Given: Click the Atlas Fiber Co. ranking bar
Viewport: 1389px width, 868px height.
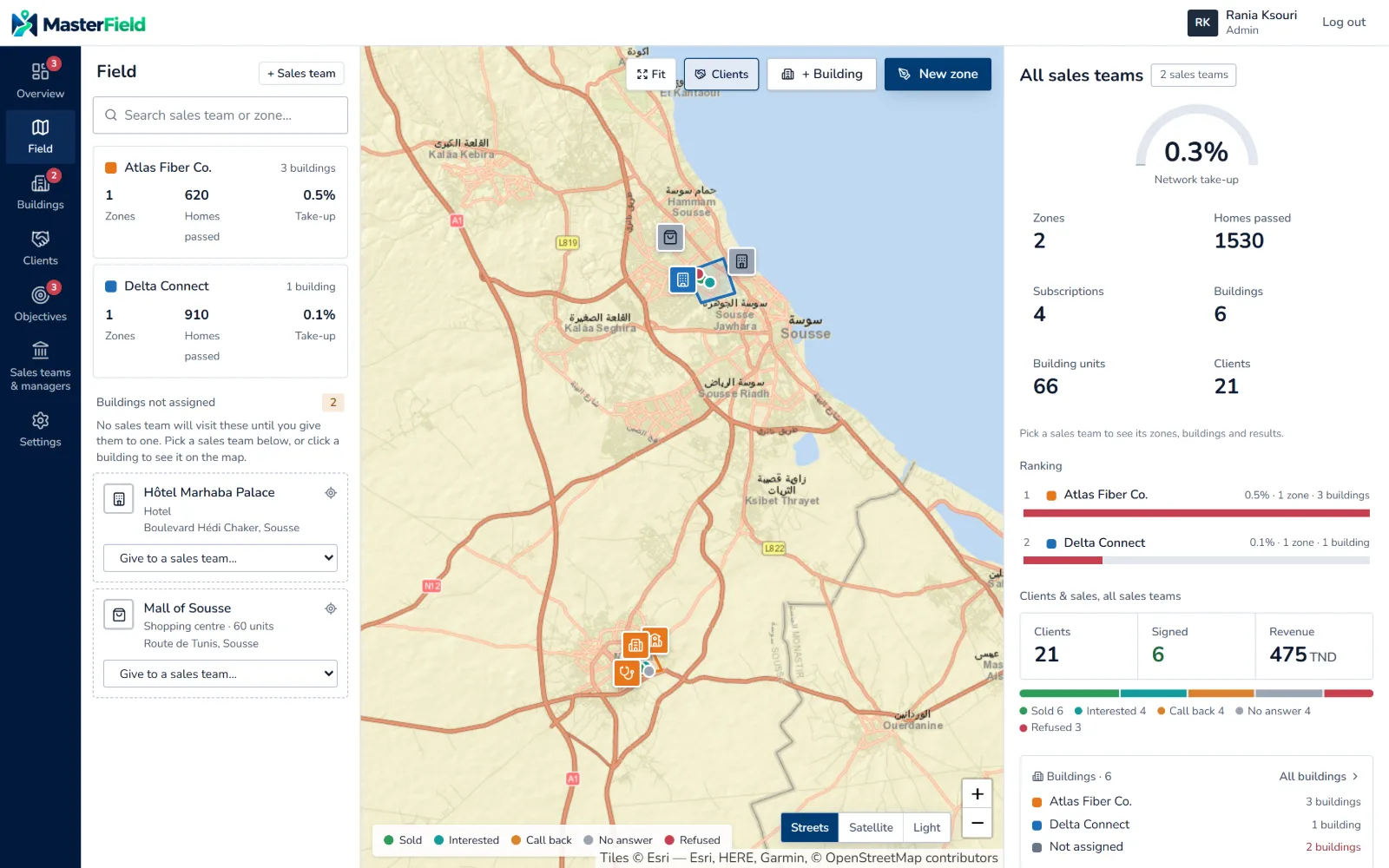Looking at the screenshot, I should click(x=1196, y=513).
